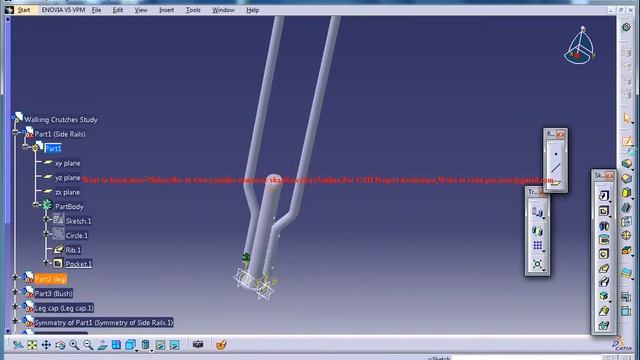Screen dimensions: 640x360
Task: Expand the Part2 (leg) node
Action: click(16, 277)
